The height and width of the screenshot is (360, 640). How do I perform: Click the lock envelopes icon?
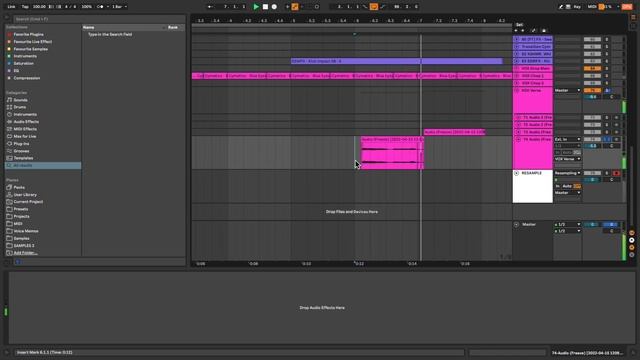point(544,30)
